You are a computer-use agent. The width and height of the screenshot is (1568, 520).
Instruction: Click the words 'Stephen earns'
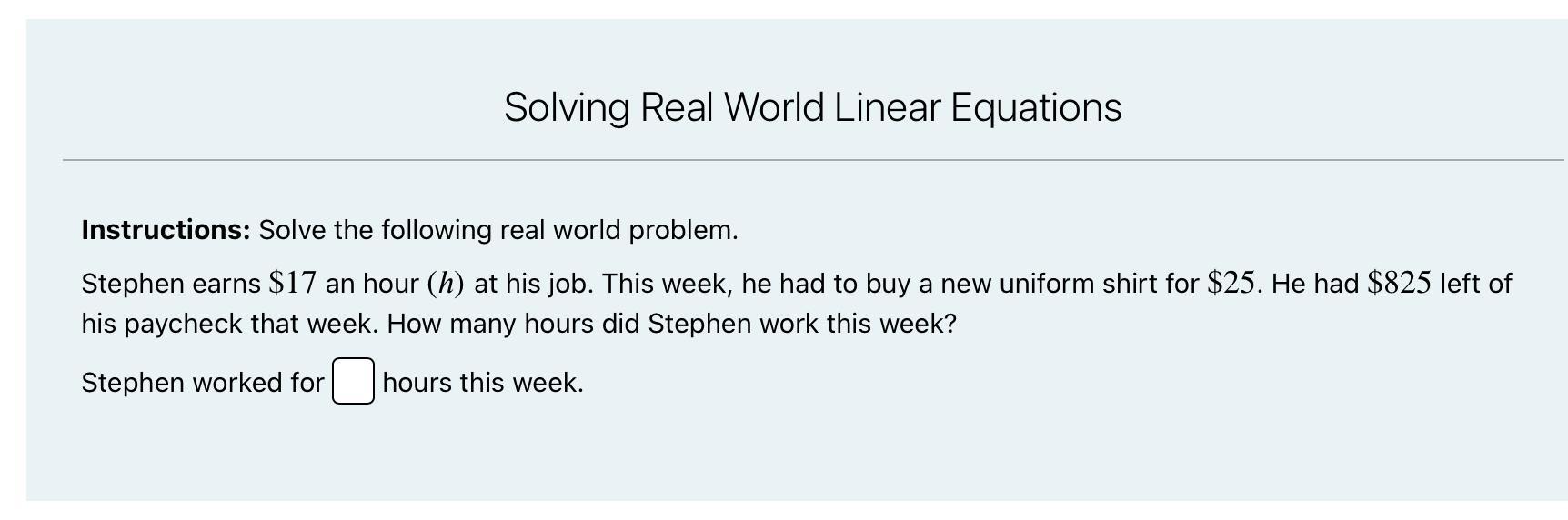171,284
